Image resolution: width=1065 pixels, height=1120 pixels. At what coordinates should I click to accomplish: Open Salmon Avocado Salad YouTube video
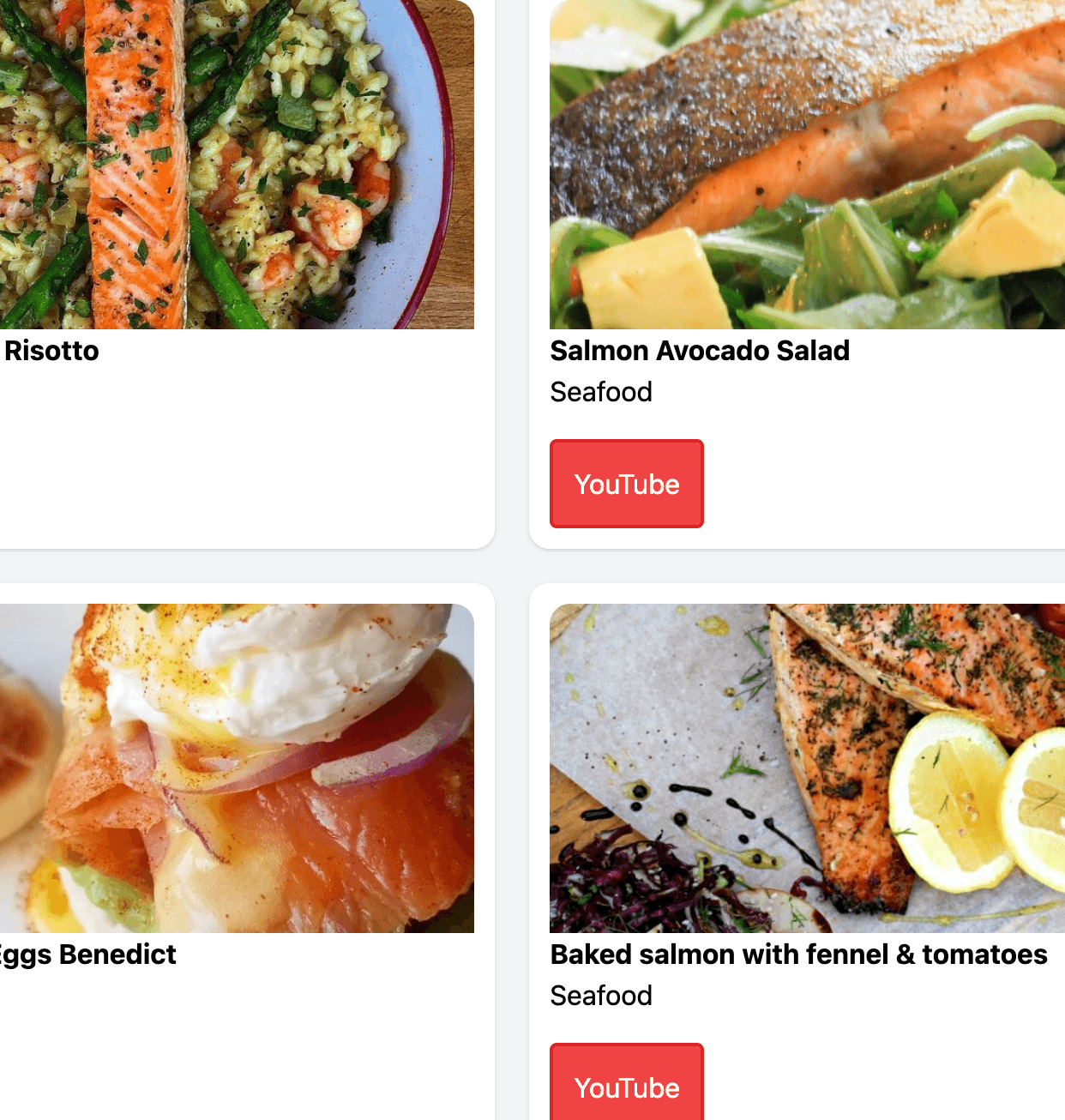click(x=627, y=484)
